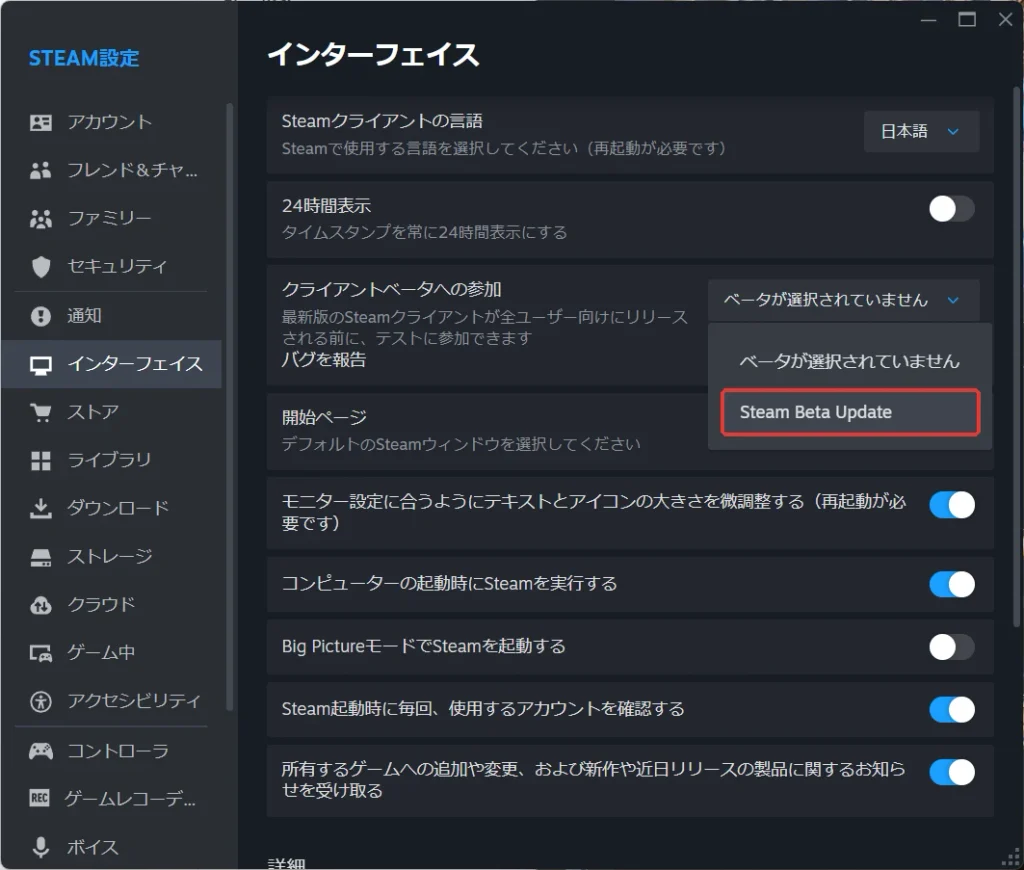Click the アクセシビリティ person-in-circle icon
Image resolution: width=1024 pixels, height=870 pixels.
(x=40, y=701)
